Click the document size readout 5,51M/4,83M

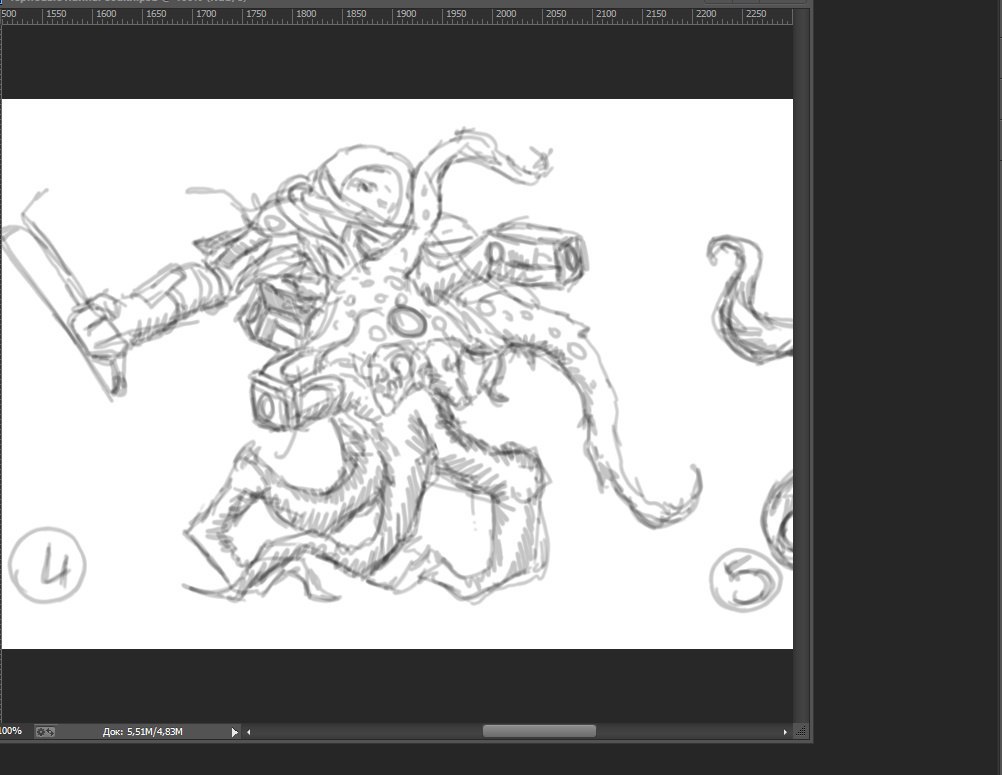[x=143, y=732]
